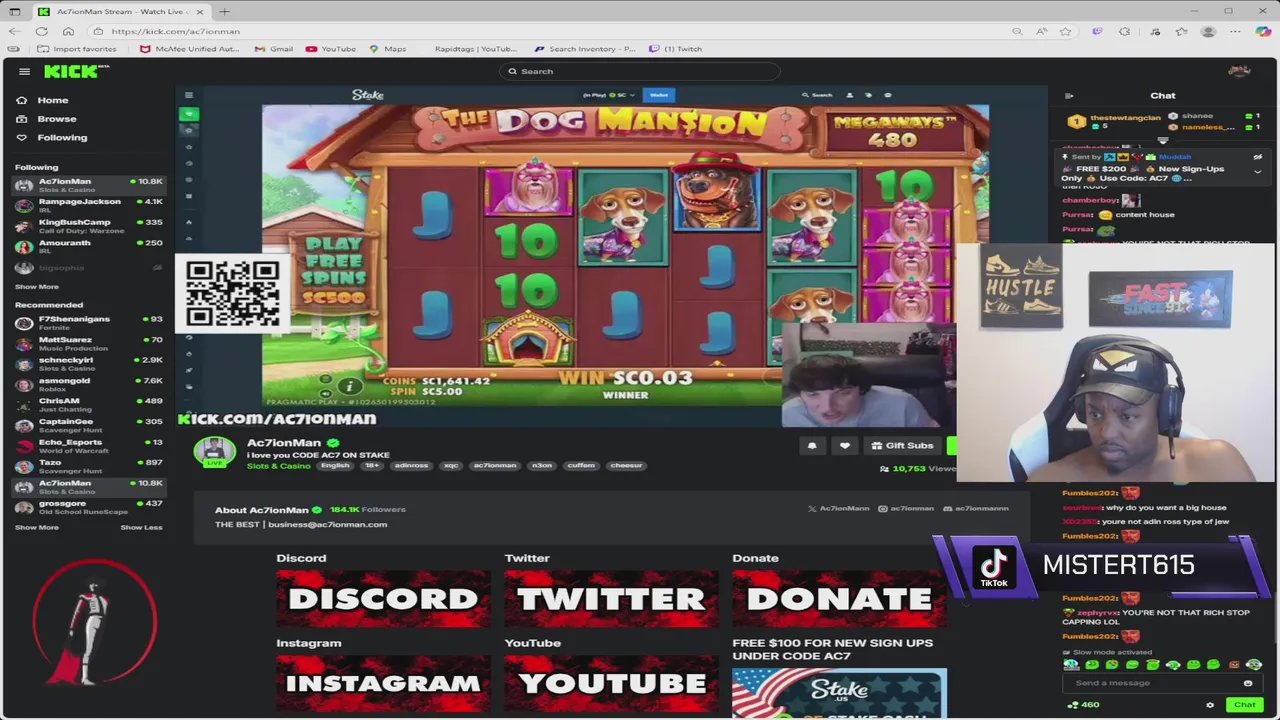The height and width of the screenshot is (720, 1280).
Task: Open the Gmail bookmark
Action: 274,49
